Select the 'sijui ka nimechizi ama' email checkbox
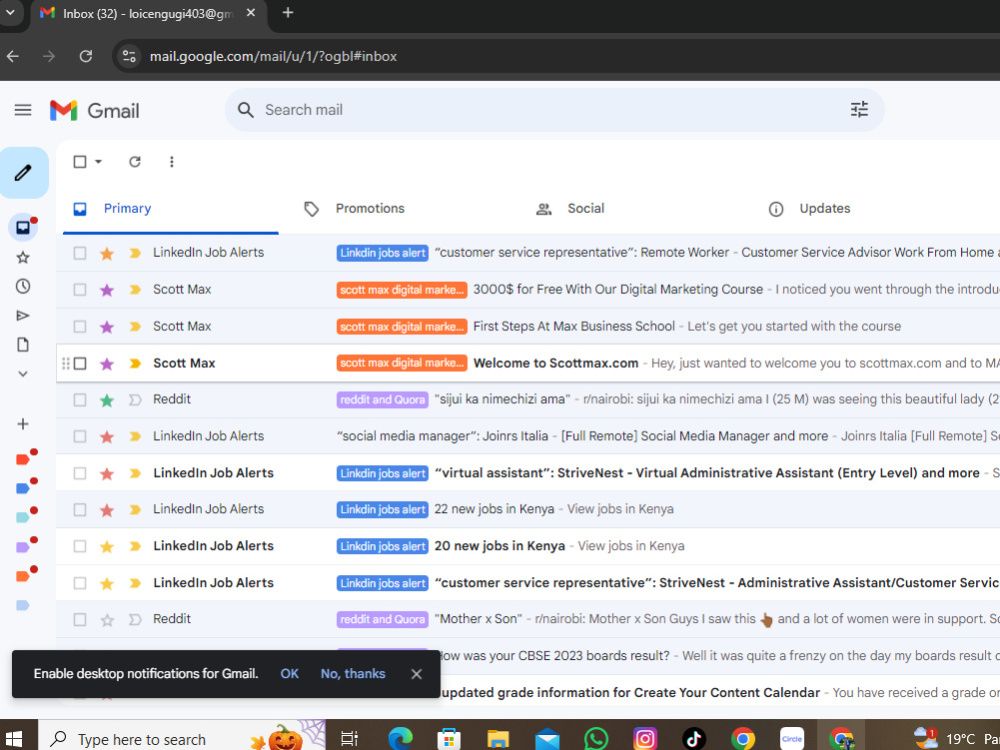The width and height of the screenshot is (1000, 750). pyautogui.click(x=80, y=400)
